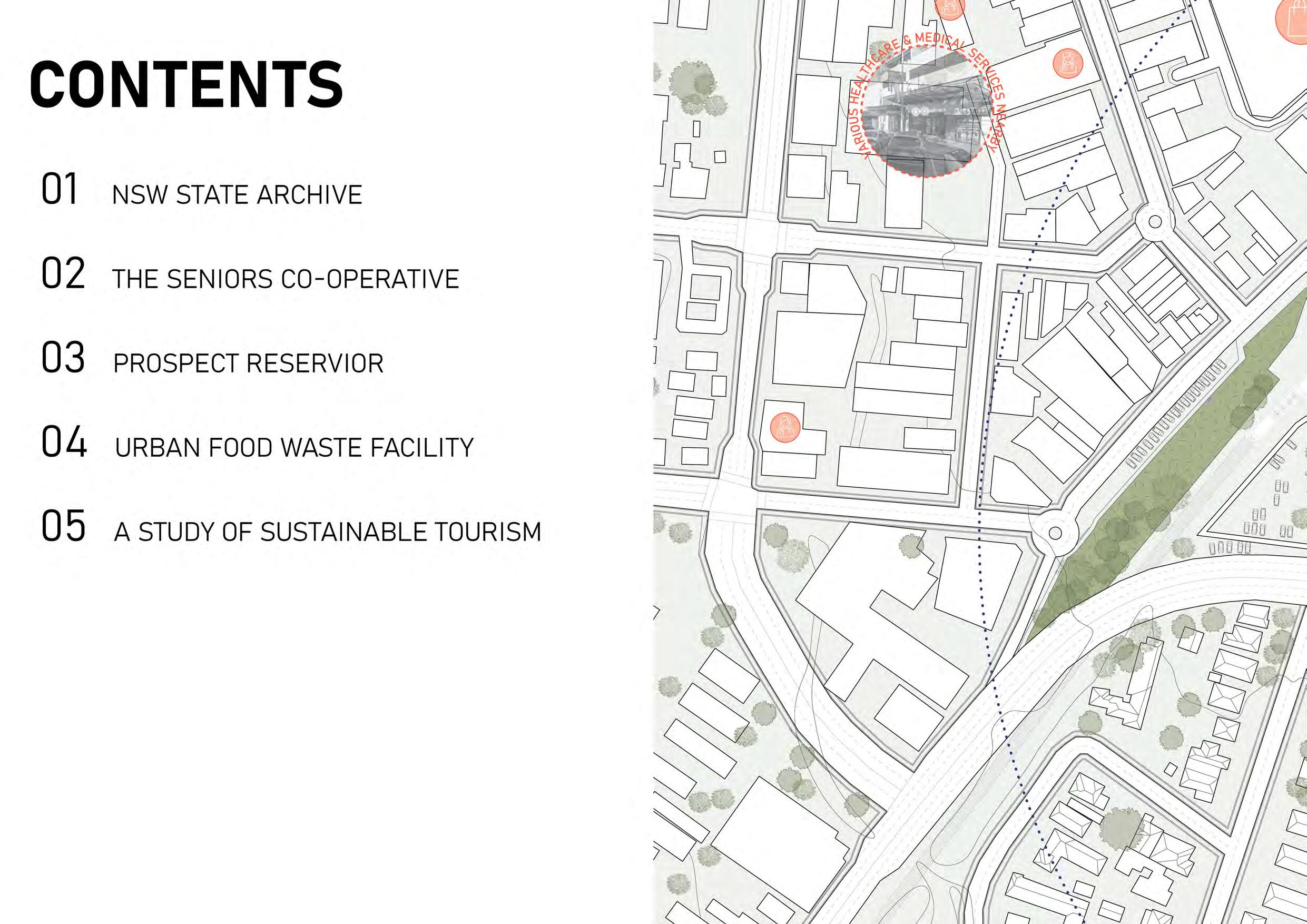Click the doctor icon nearest the lower roundabout
This screenshot has width=1307, height=924.
785,427
